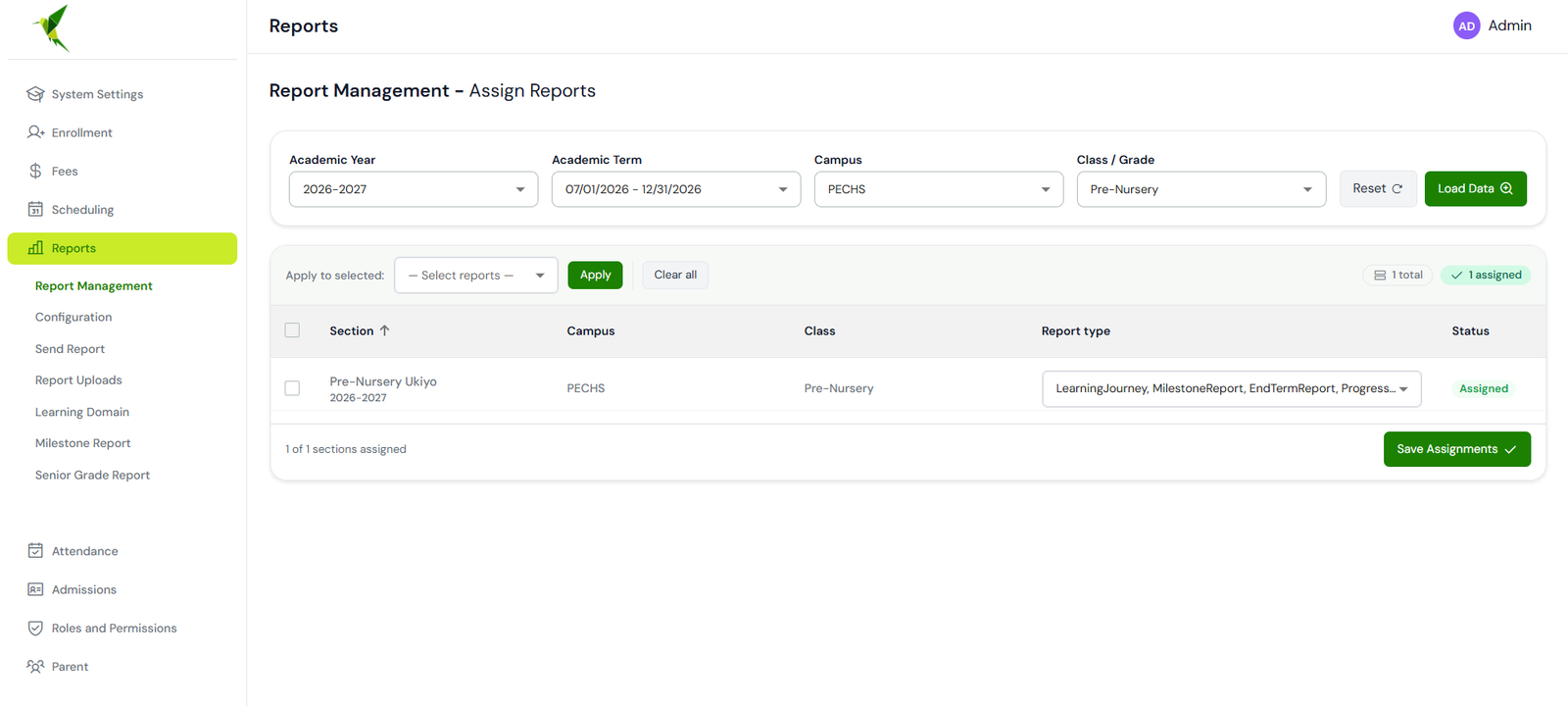Open Senior Grade Report submenu item
Screen dimensions: 1568x706
coord(93,475)
